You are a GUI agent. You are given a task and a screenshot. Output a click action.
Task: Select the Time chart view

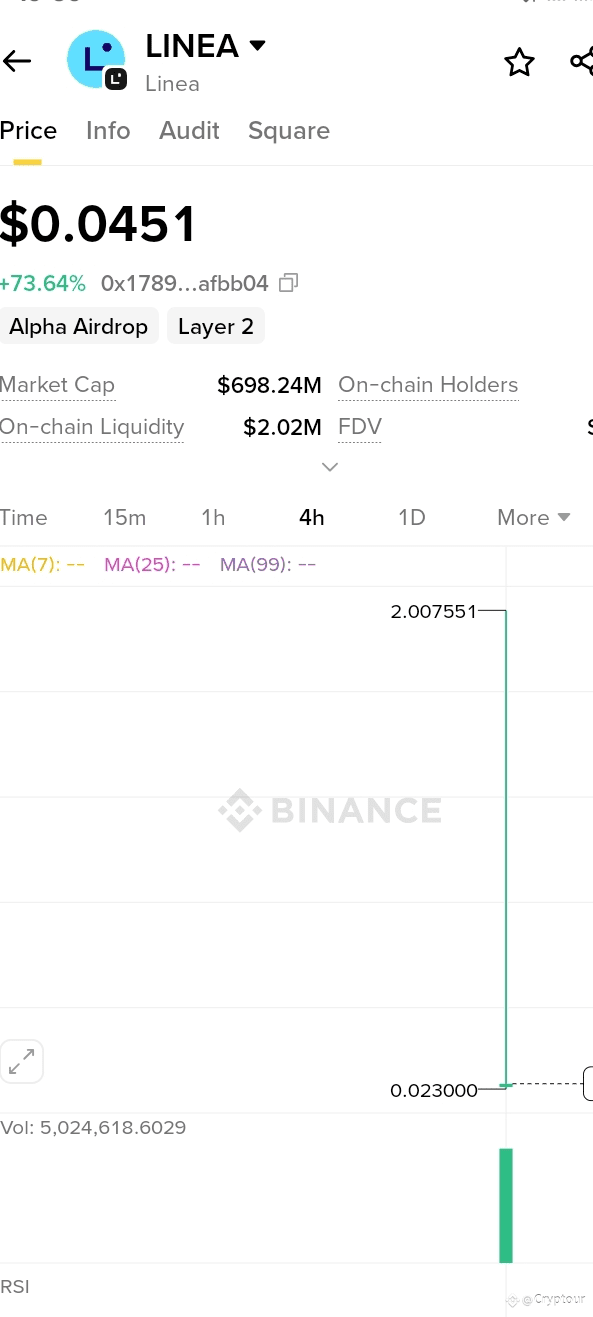pos(24,517)
